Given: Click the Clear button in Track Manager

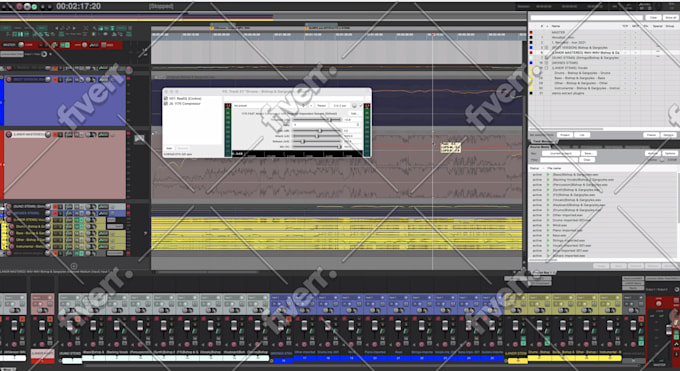Looking at the screenshot, I should tap(654, 17).
